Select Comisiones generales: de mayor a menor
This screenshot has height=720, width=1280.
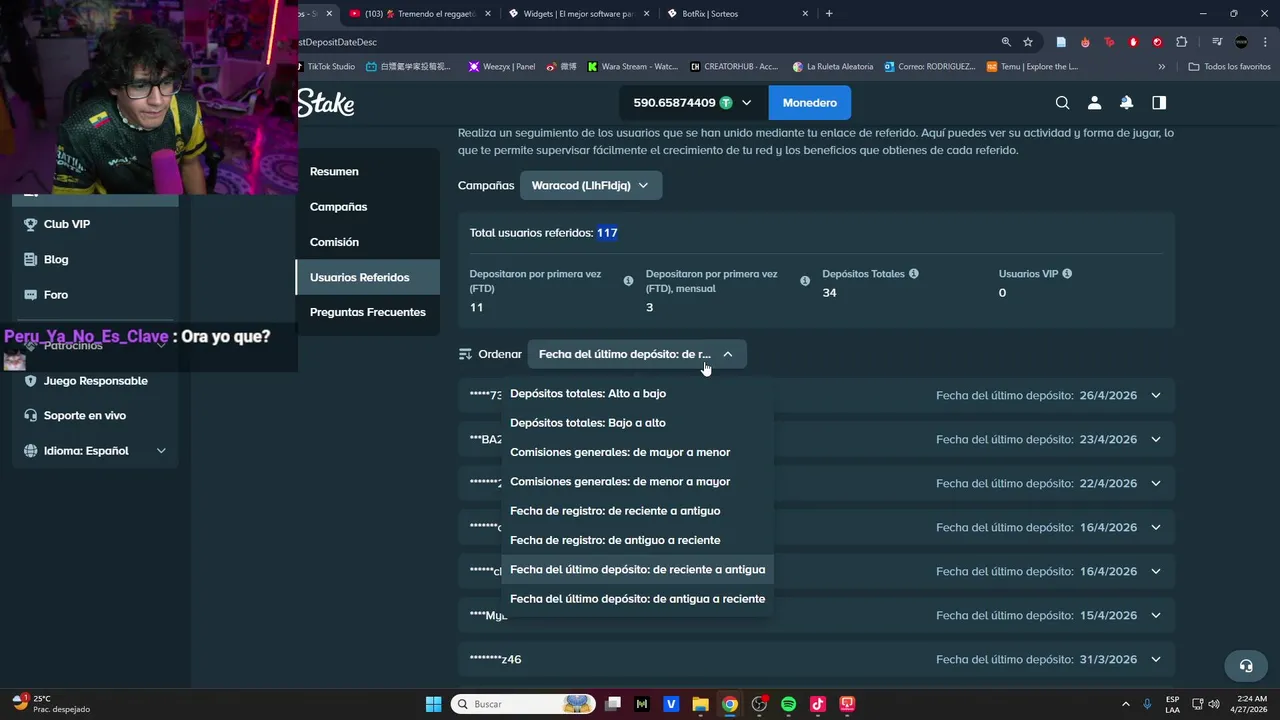[x=637, y=452]
